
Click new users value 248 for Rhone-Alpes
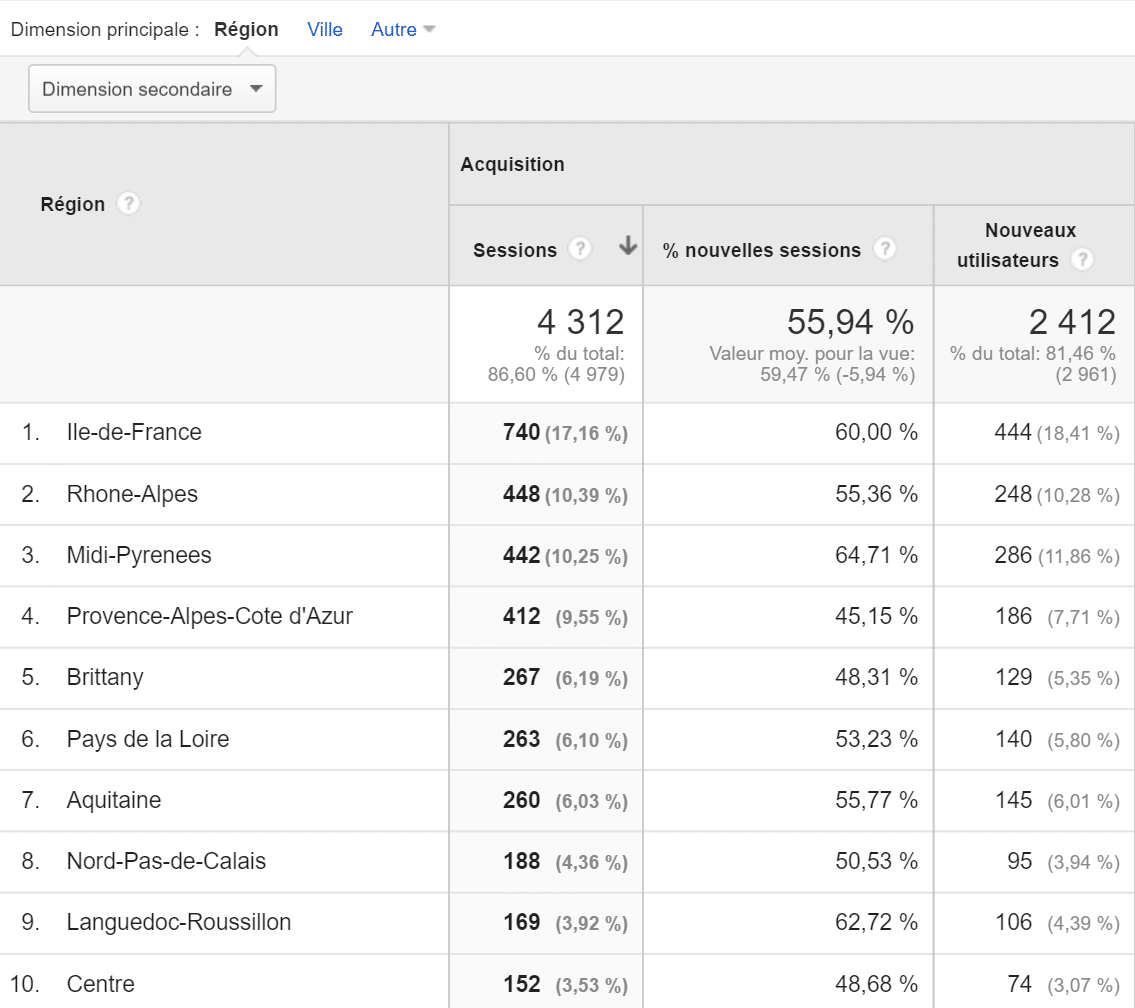click(x=1013, y=494)
